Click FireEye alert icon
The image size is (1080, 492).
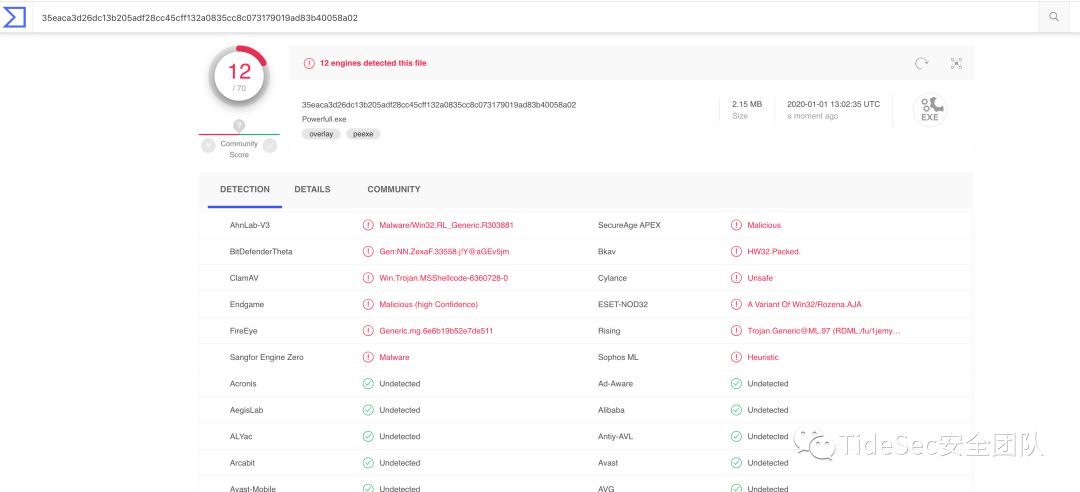coord(368,331)
